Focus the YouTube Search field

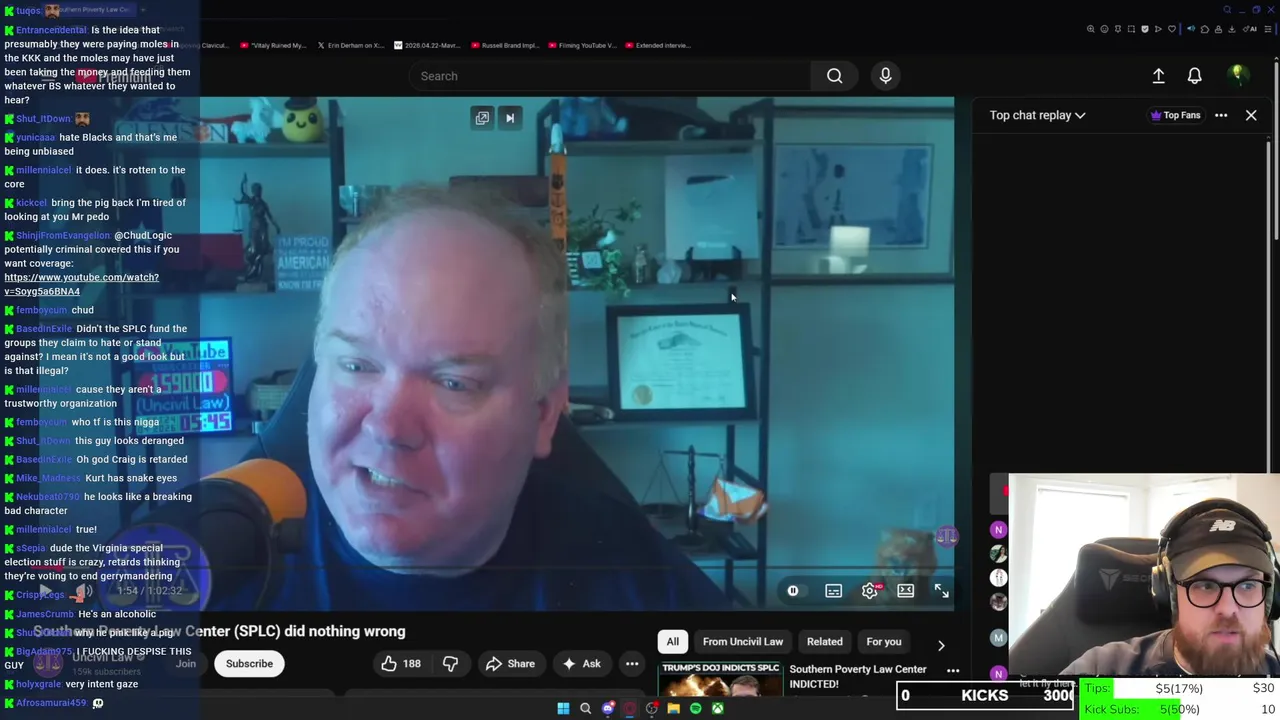click(x=610, y=76)
